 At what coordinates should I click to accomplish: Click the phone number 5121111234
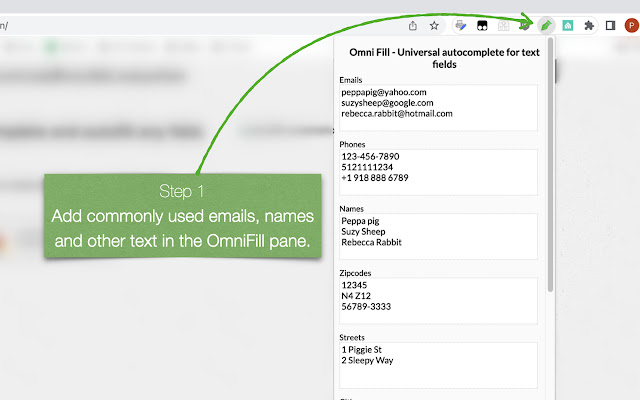[x=367, y=167]
